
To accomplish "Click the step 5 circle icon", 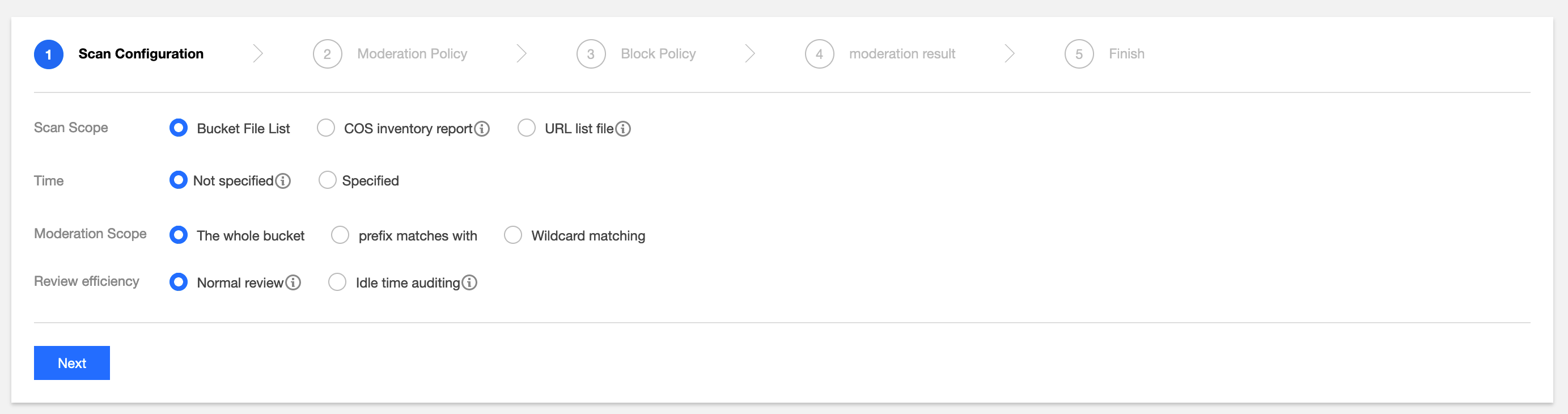I will [x=1079, y=54].
